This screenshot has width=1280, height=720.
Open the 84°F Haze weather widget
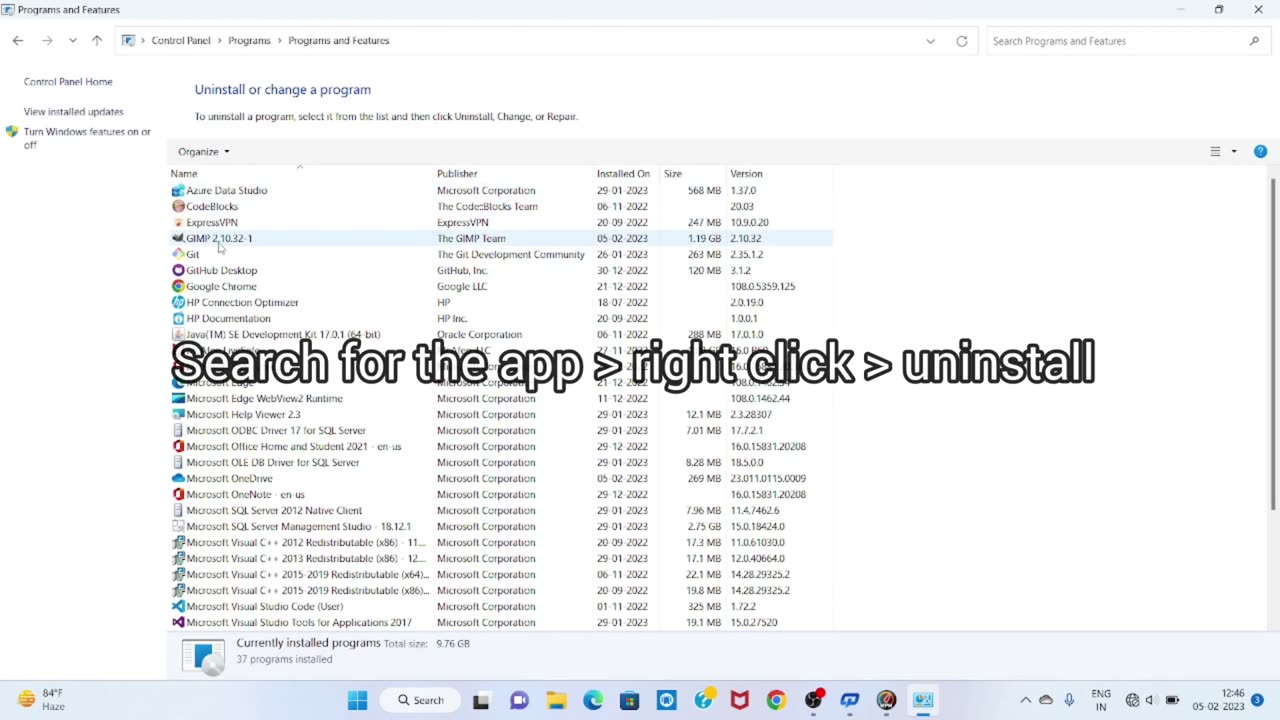click(41, 700)
